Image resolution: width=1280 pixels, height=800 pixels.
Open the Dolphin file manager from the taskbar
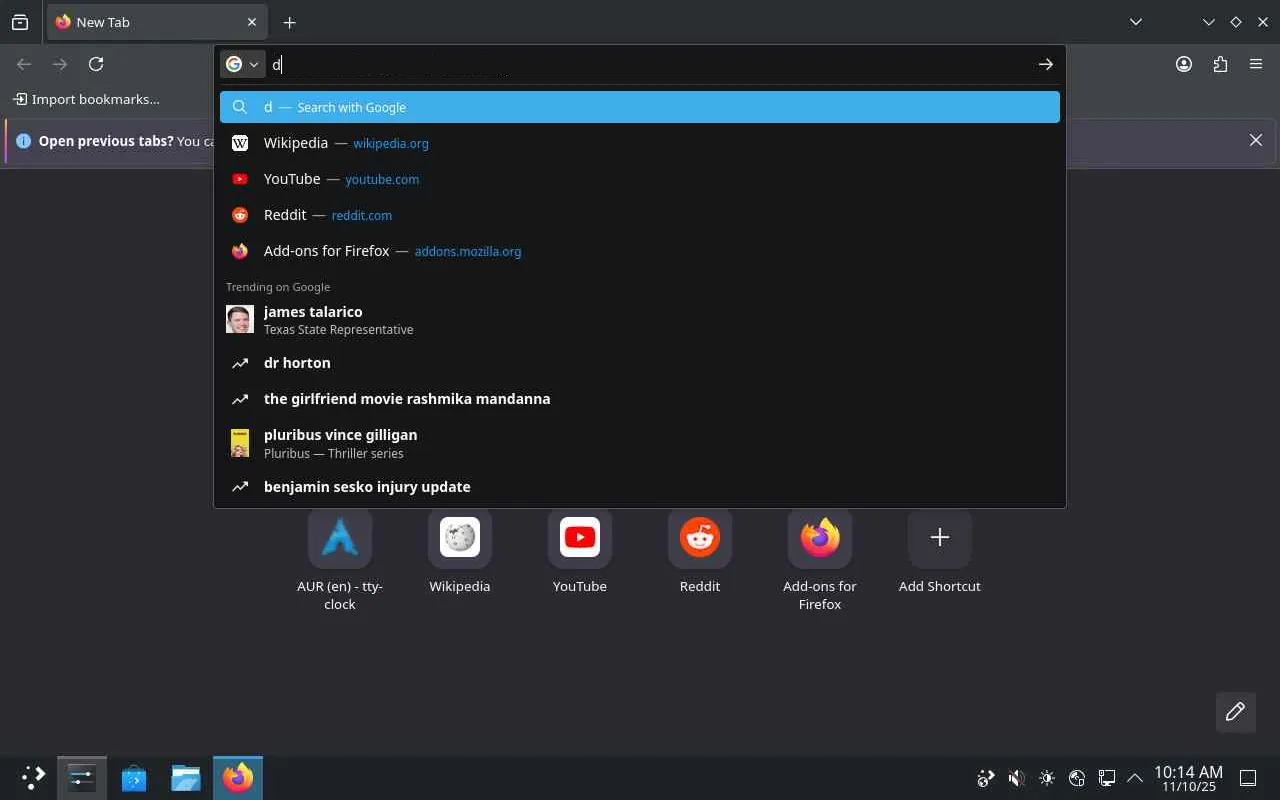[186, 778]
